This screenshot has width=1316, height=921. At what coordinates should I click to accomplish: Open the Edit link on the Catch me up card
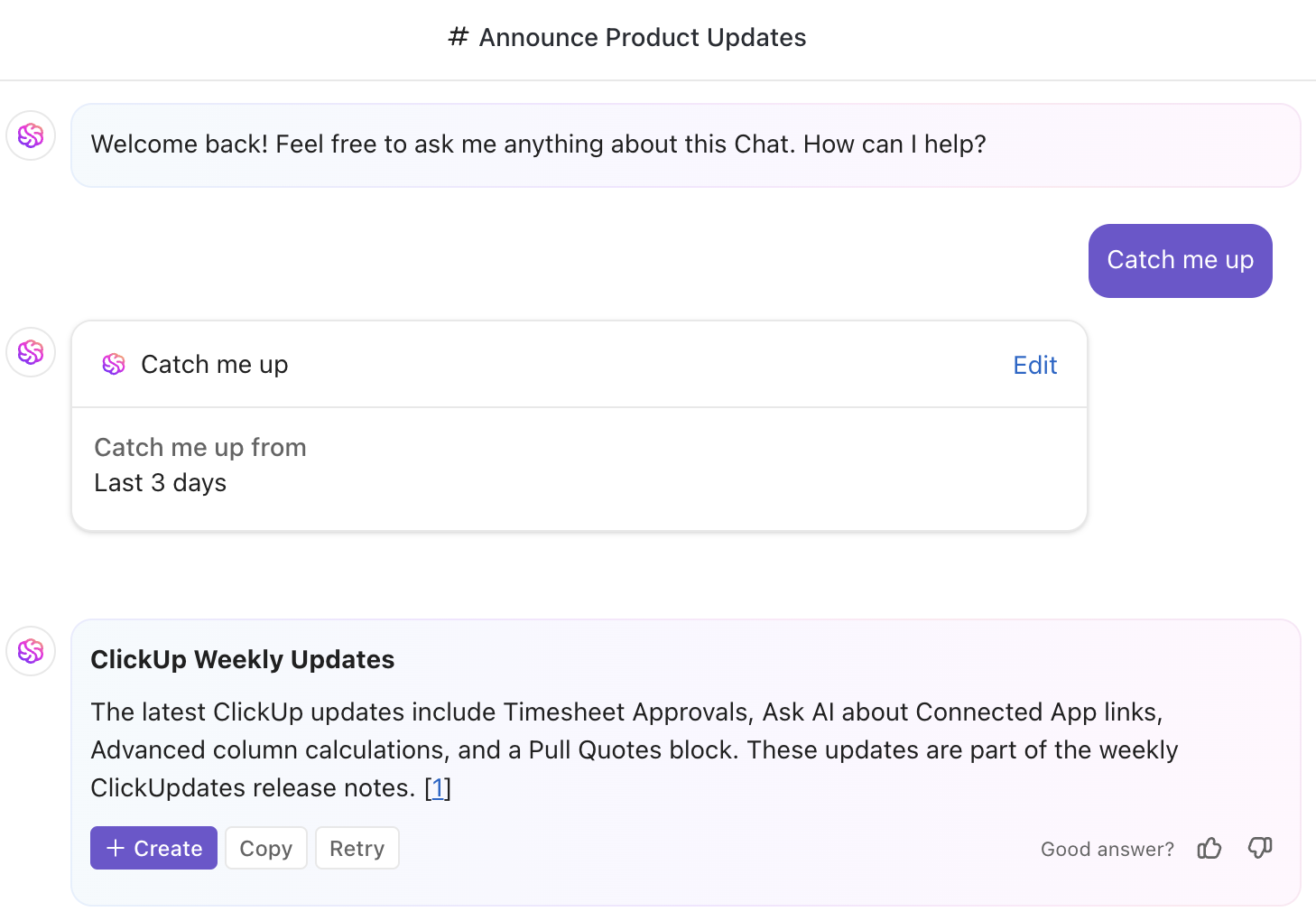coord(1034,365)
